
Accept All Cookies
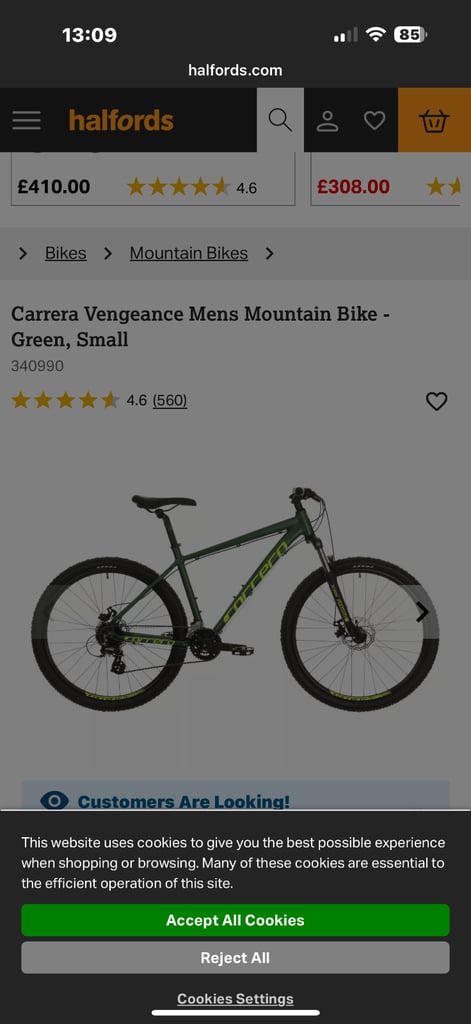click(235, 920)
